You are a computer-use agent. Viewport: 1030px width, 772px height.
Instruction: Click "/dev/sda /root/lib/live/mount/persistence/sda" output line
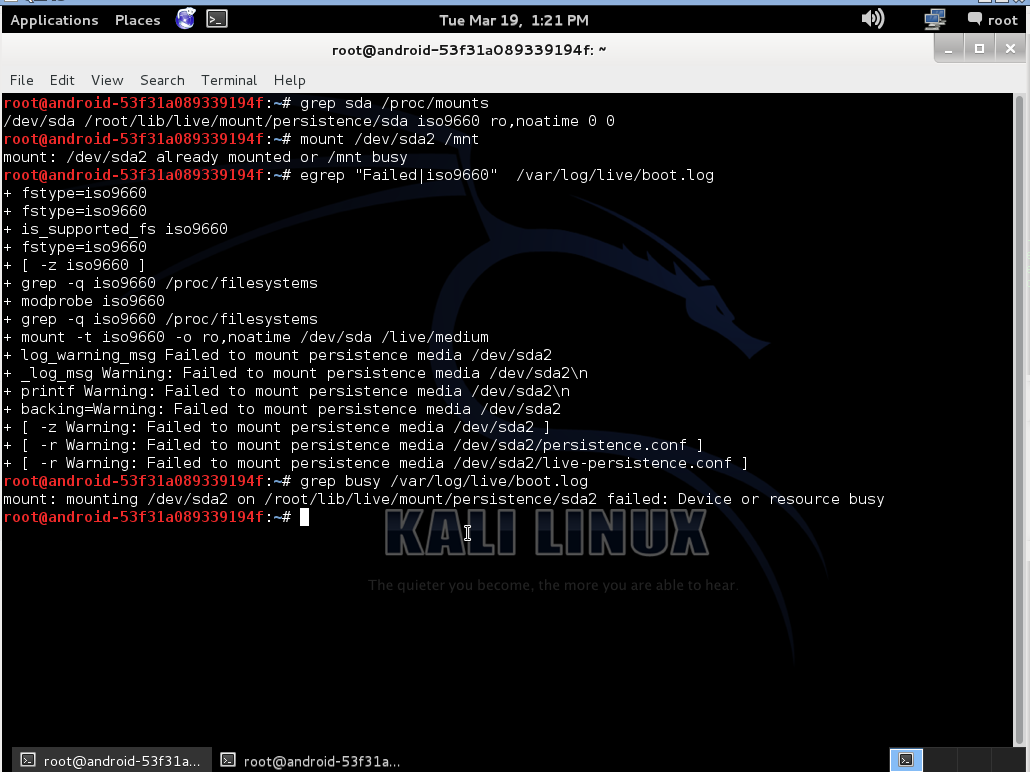coord(309,122)
